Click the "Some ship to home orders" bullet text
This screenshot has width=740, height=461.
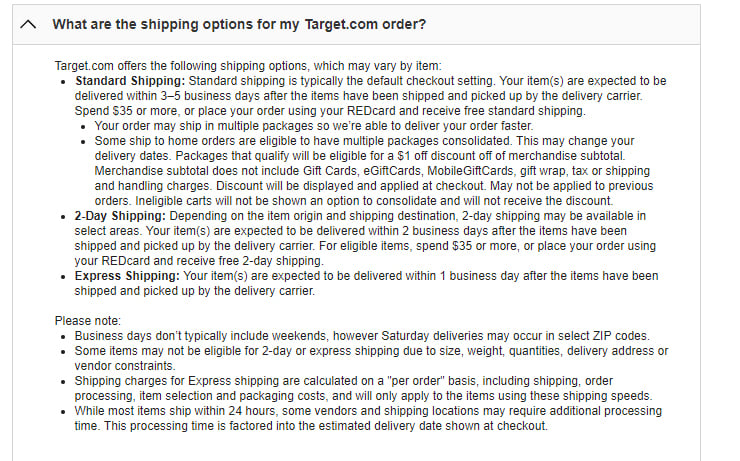tap(374, 171)
